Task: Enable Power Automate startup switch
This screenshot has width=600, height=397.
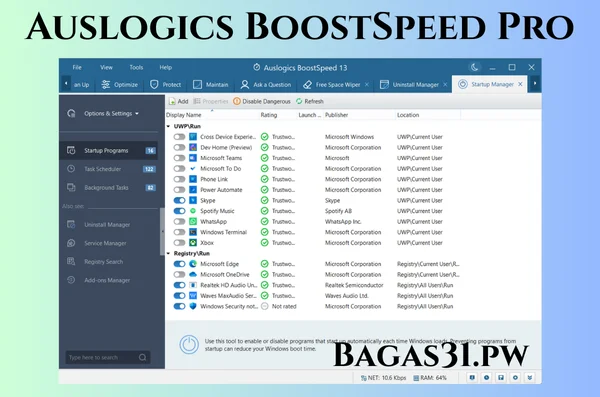Action: click(x=179, y=190)
